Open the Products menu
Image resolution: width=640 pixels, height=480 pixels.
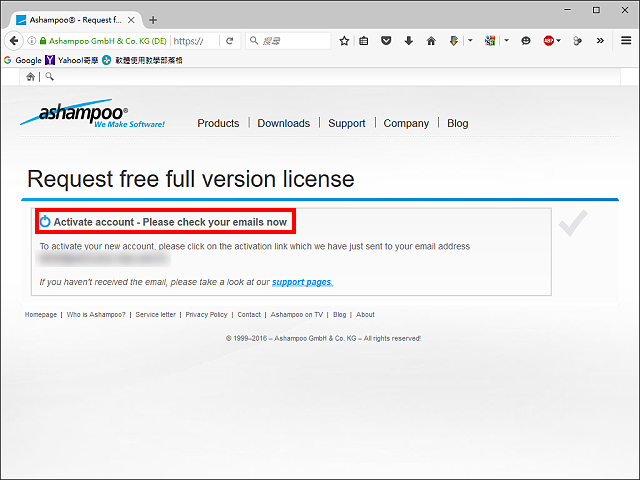218,123
